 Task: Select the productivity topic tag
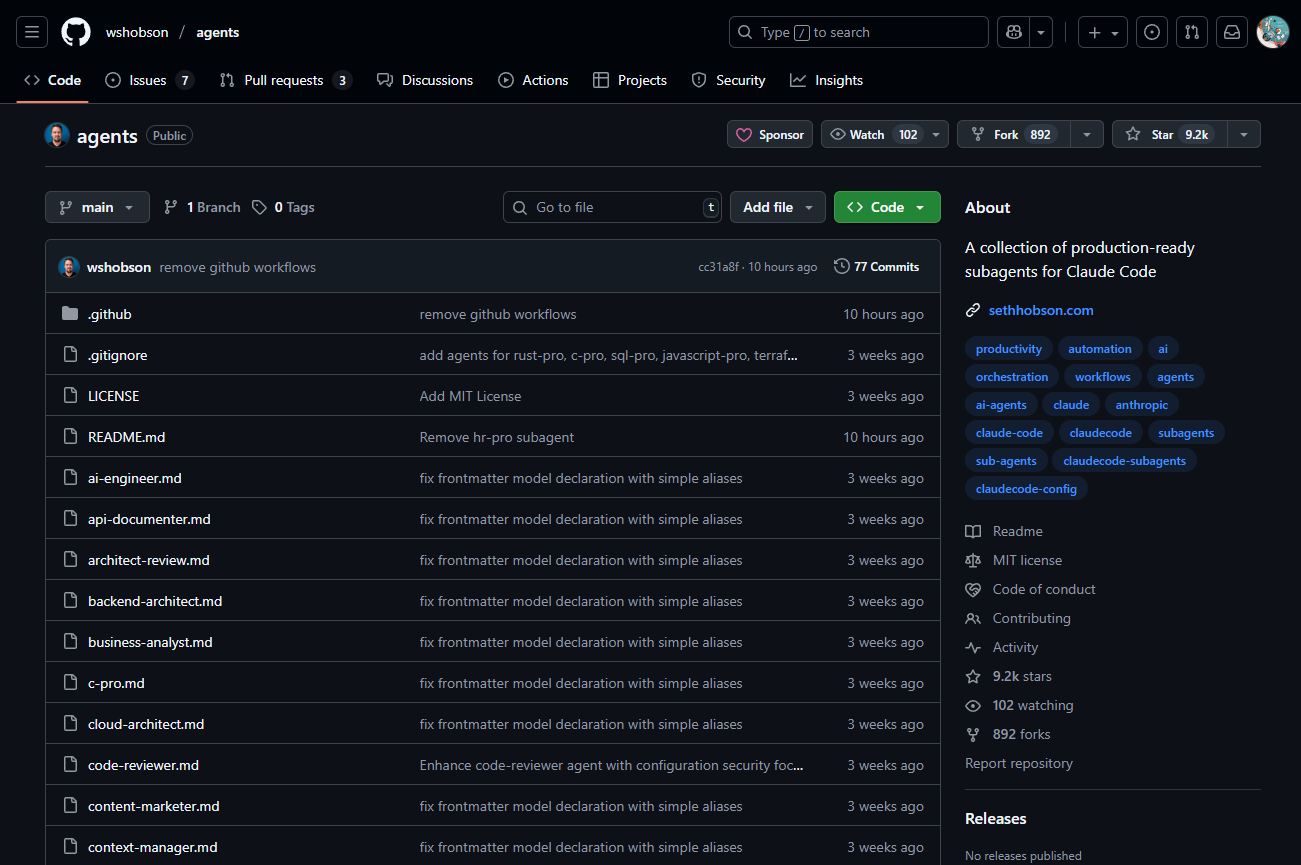[x=1009, y=349]
